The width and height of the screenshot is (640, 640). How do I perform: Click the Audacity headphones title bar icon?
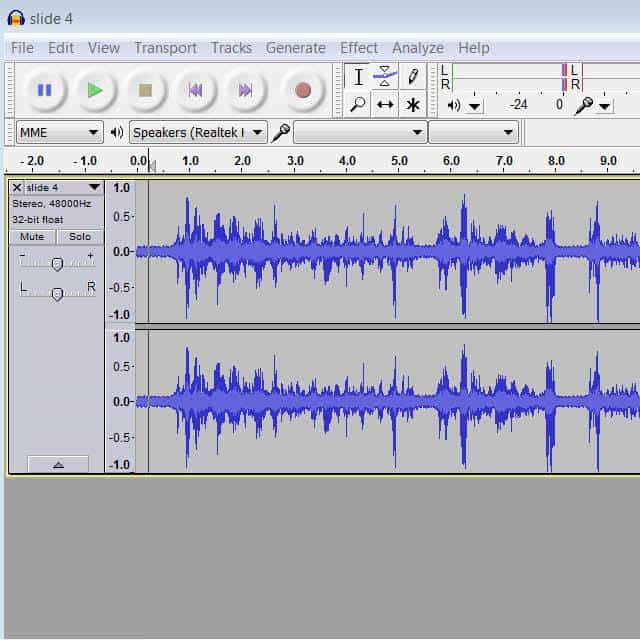(16, 18)
